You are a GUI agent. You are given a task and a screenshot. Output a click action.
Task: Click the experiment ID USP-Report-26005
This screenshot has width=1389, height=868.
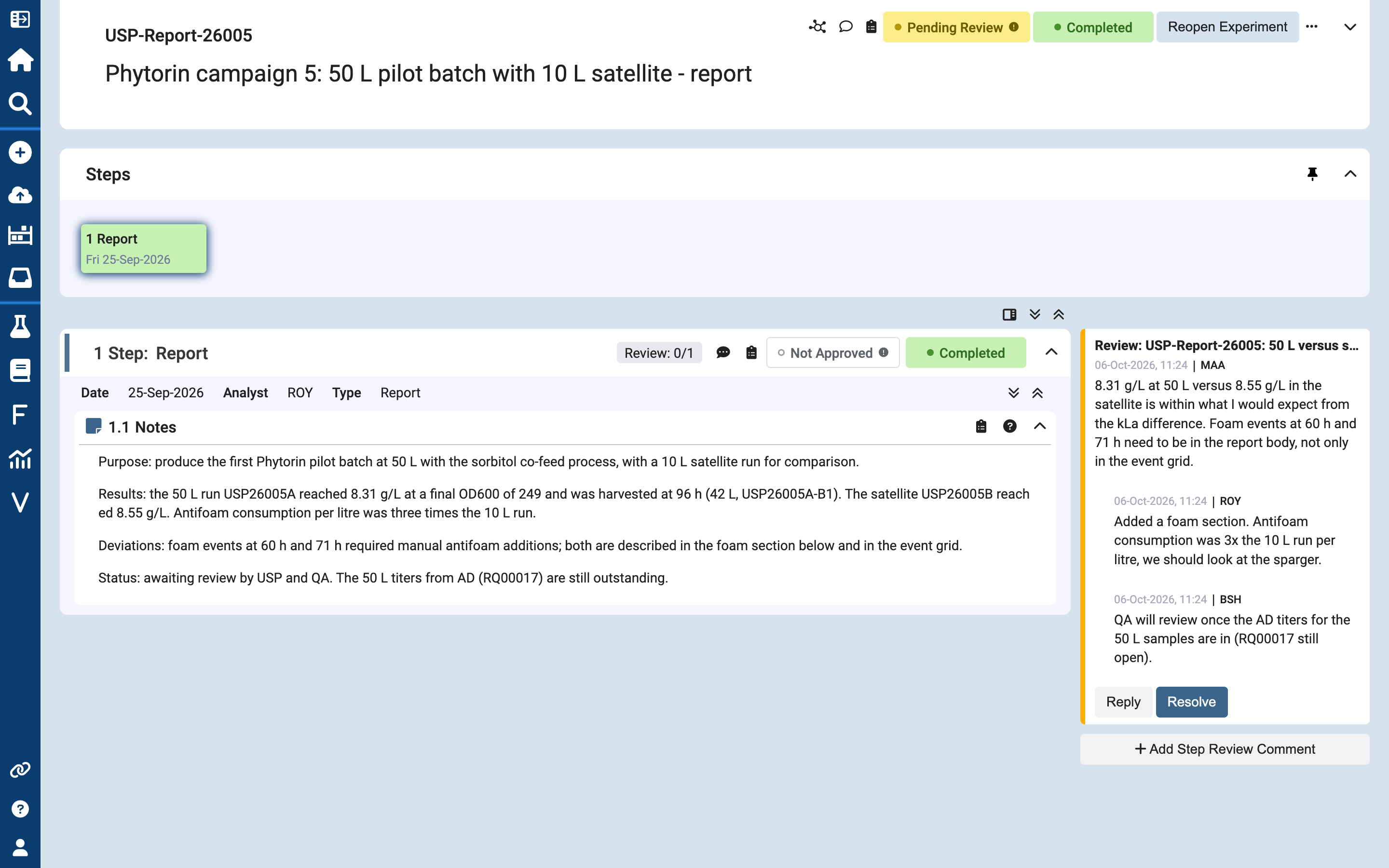pos(178,36)
